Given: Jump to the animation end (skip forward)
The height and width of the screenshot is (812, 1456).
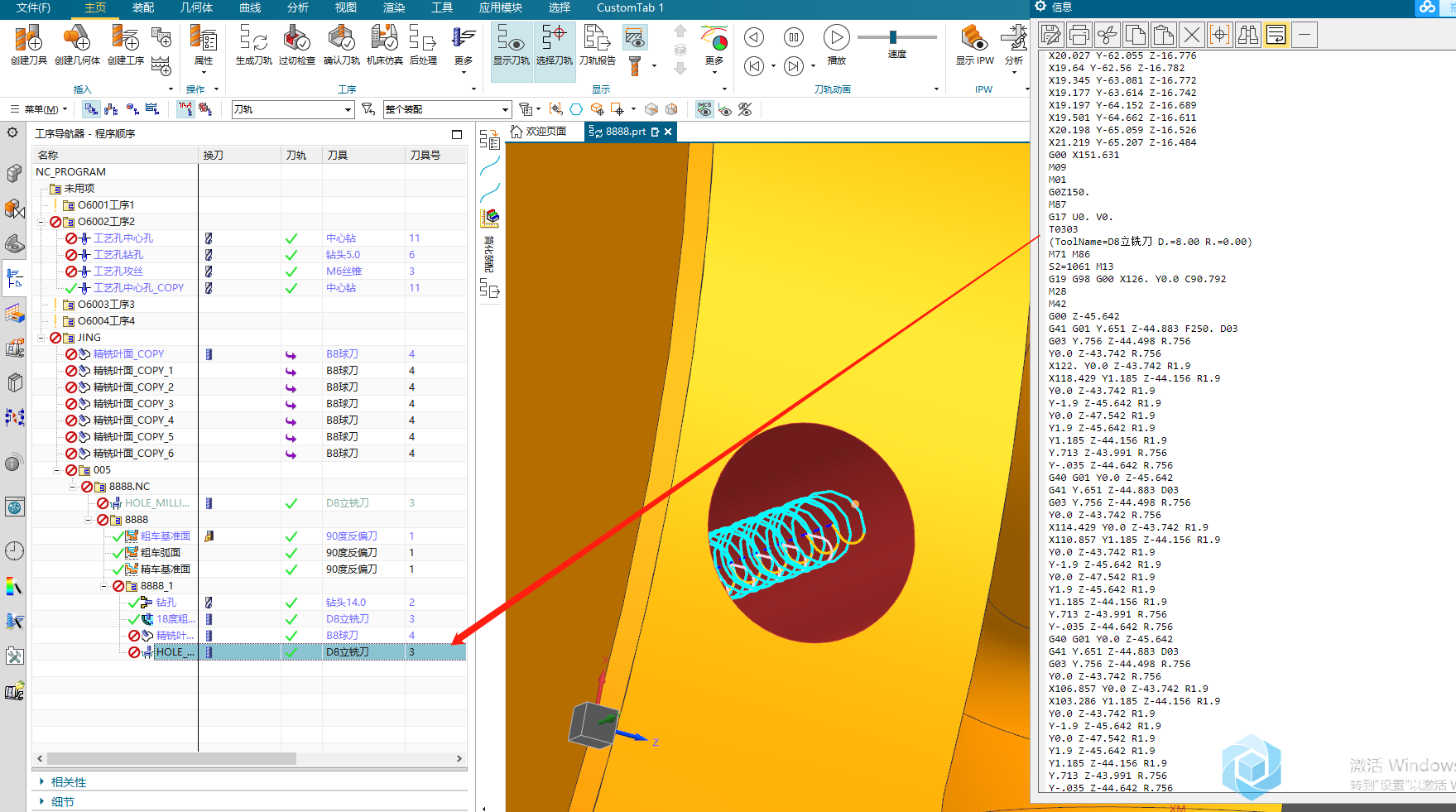Looking at the screenshot, I should coord(794,66).
